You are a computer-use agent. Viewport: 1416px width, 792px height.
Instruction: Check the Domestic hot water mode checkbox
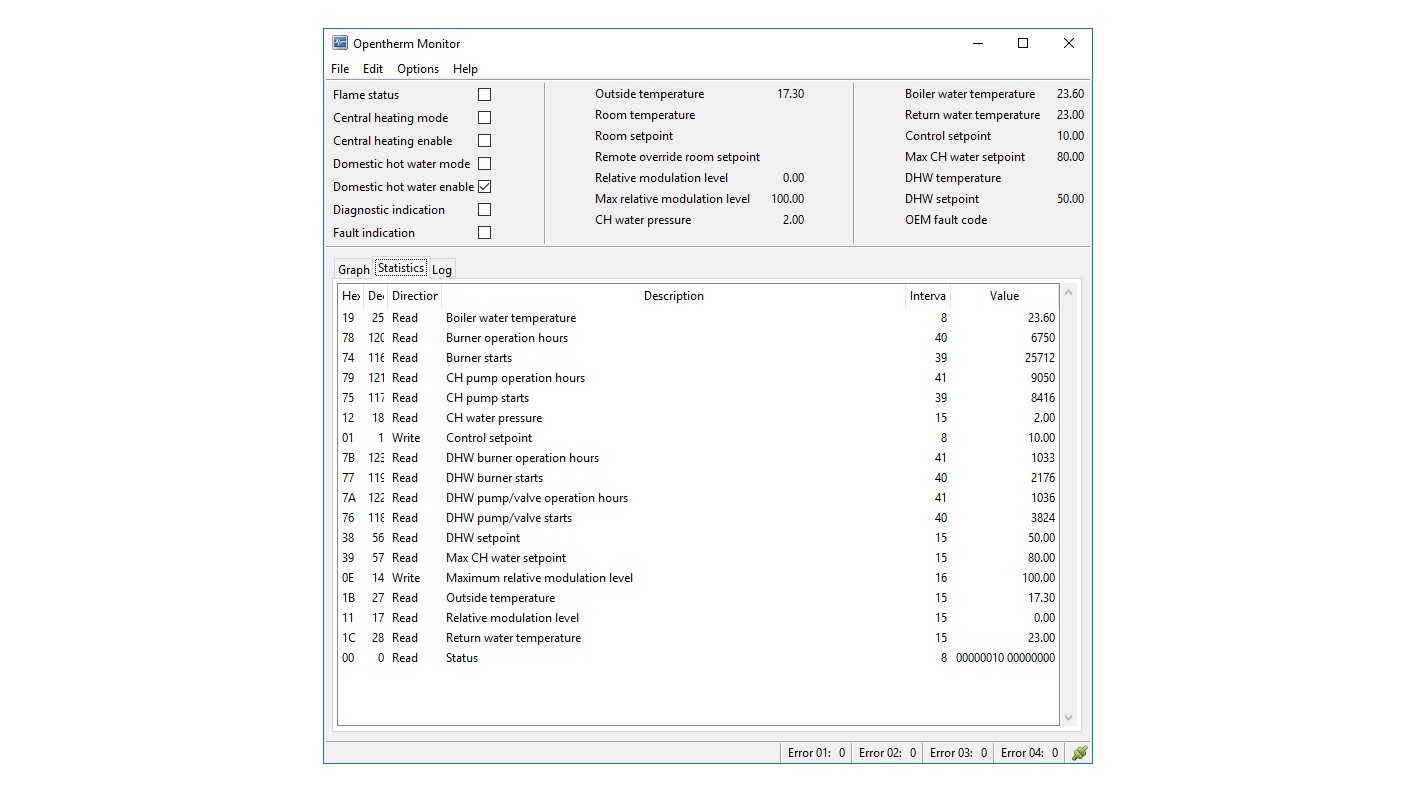[x=484, y=163]
